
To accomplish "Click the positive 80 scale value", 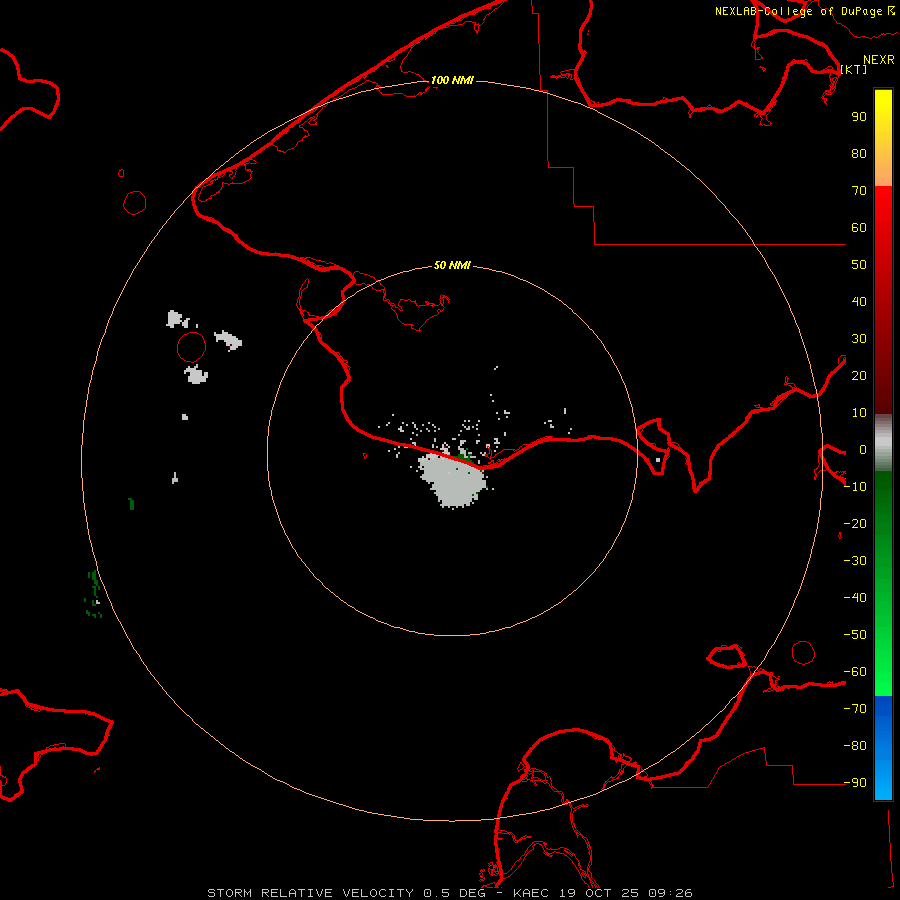I will pos(859,153).
